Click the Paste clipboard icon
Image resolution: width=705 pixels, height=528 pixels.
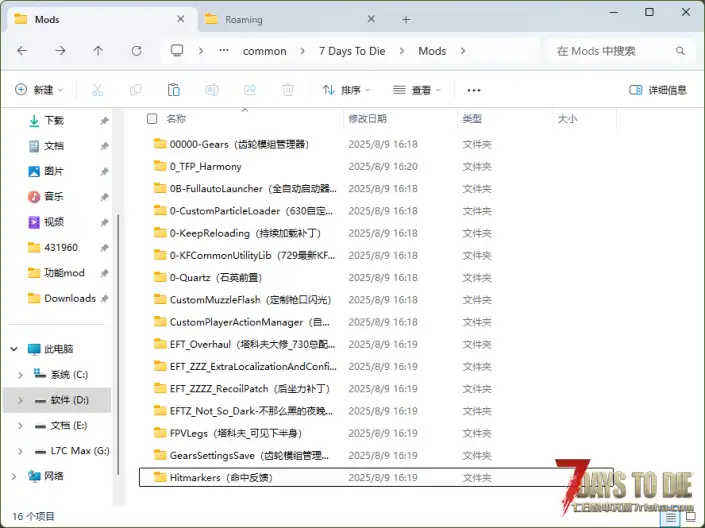click(x=173, y=90)
